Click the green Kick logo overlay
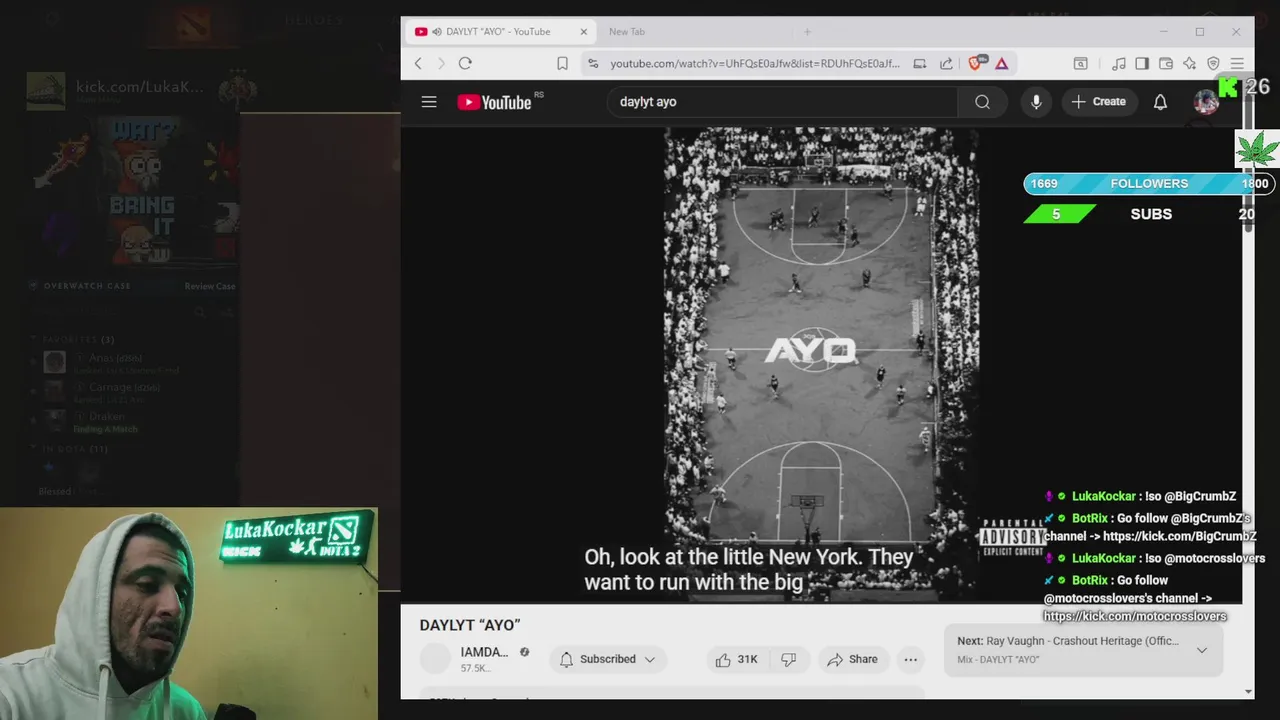This screenshot has width=1280, height=720. pyautogui.click(x=1228, y=88)
